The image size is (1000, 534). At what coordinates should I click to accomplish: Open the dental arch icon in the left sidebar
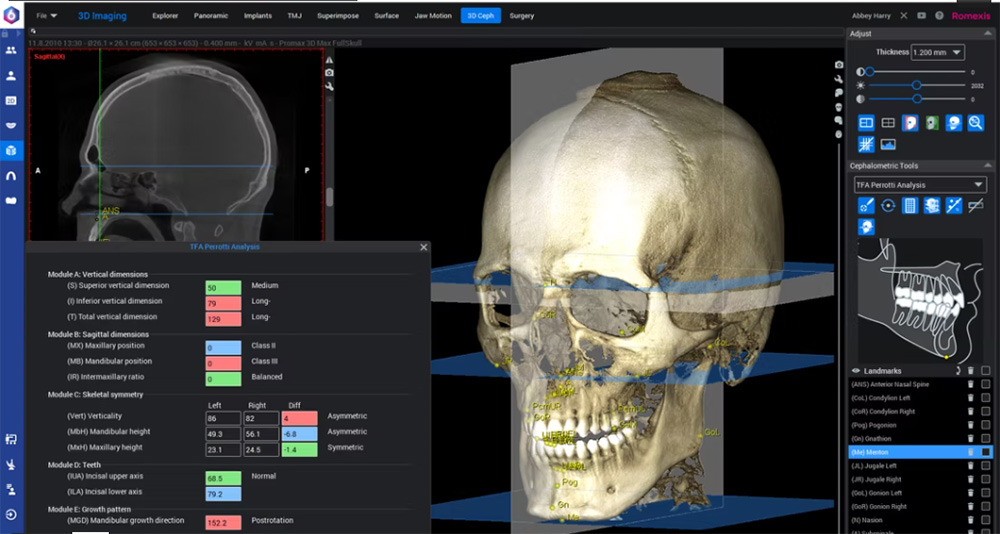coord(11,175)
